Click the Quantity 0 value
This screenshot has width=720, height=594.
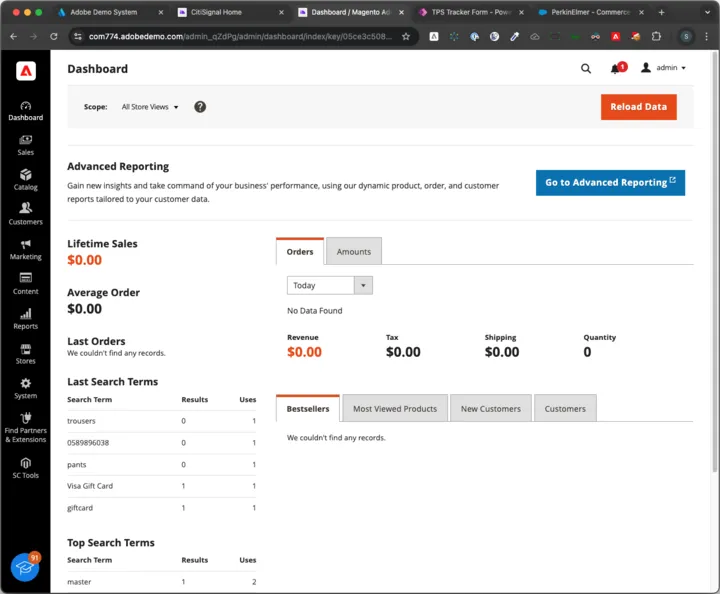(587, 352)
